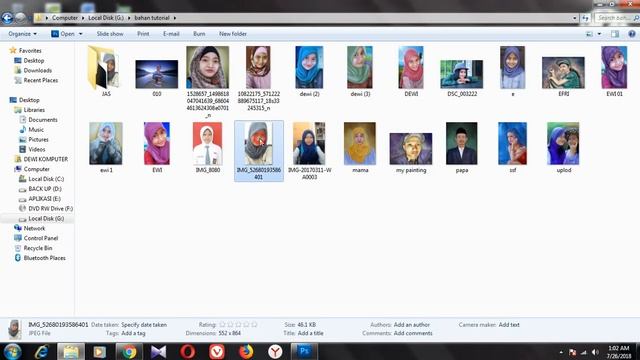Open BACK UP (D:) drive
Viewport: 640px width, 360px height.
point(44,189)
